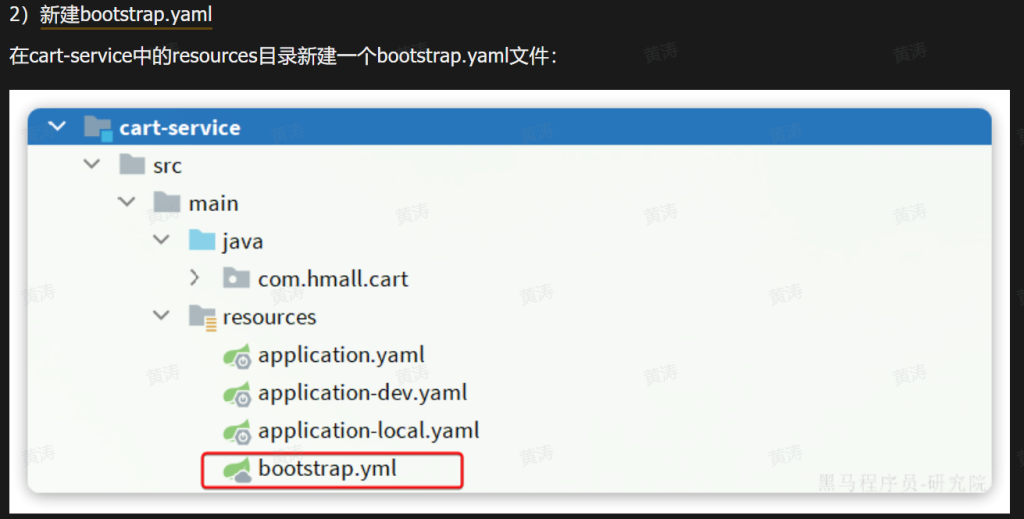Collapse the cart-service root node chevron
Screen dimensions: 1024x519
tap(57, 127)
